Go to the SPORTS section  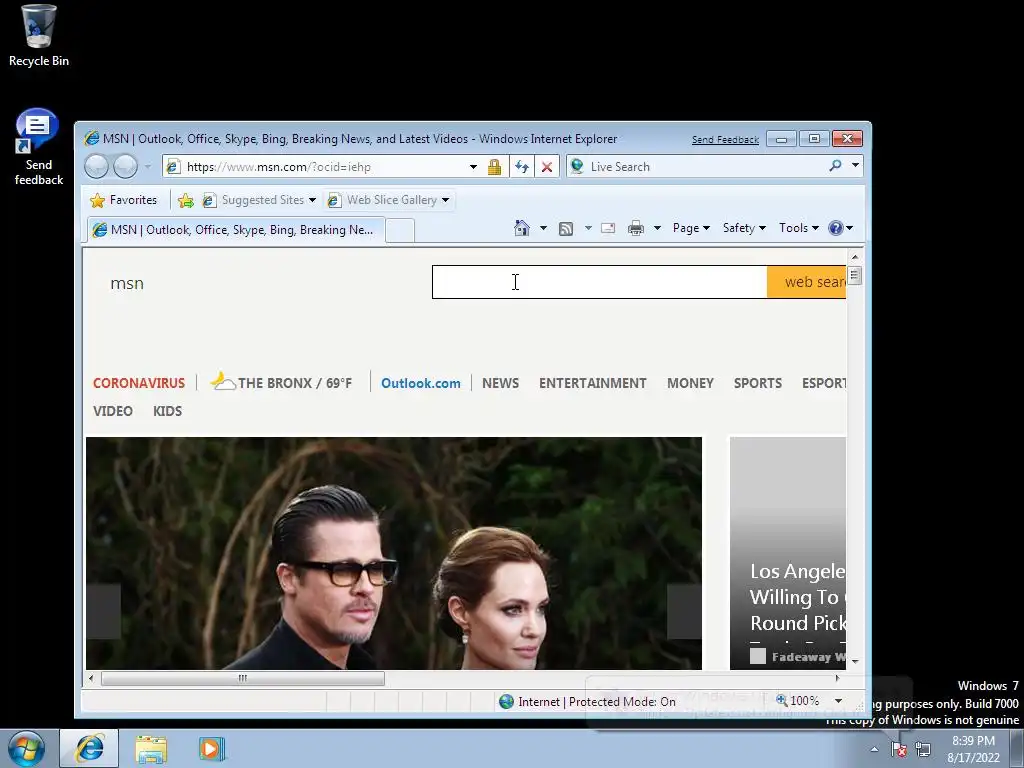[x=758, y=383]
